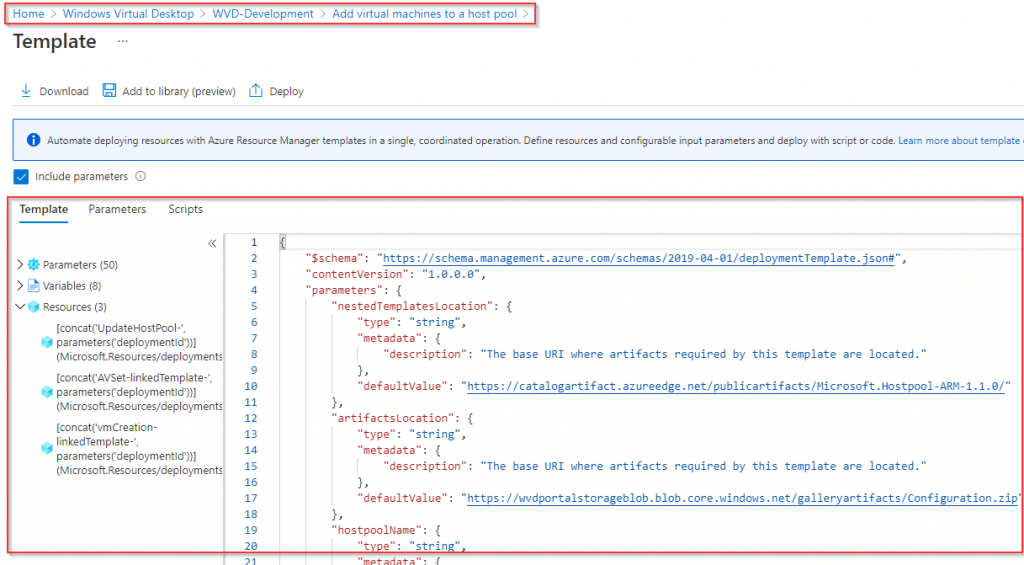The image size is (1024, 565).
Task: Switch to the Template tab
Action: point(44,209)
